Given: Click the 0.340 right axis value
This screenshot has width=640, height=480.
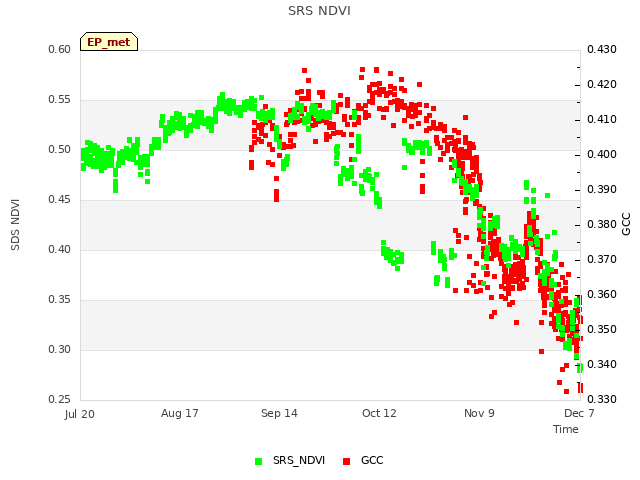Looking at the screenshot, I should pyautogui.click(x=602, y=364).
